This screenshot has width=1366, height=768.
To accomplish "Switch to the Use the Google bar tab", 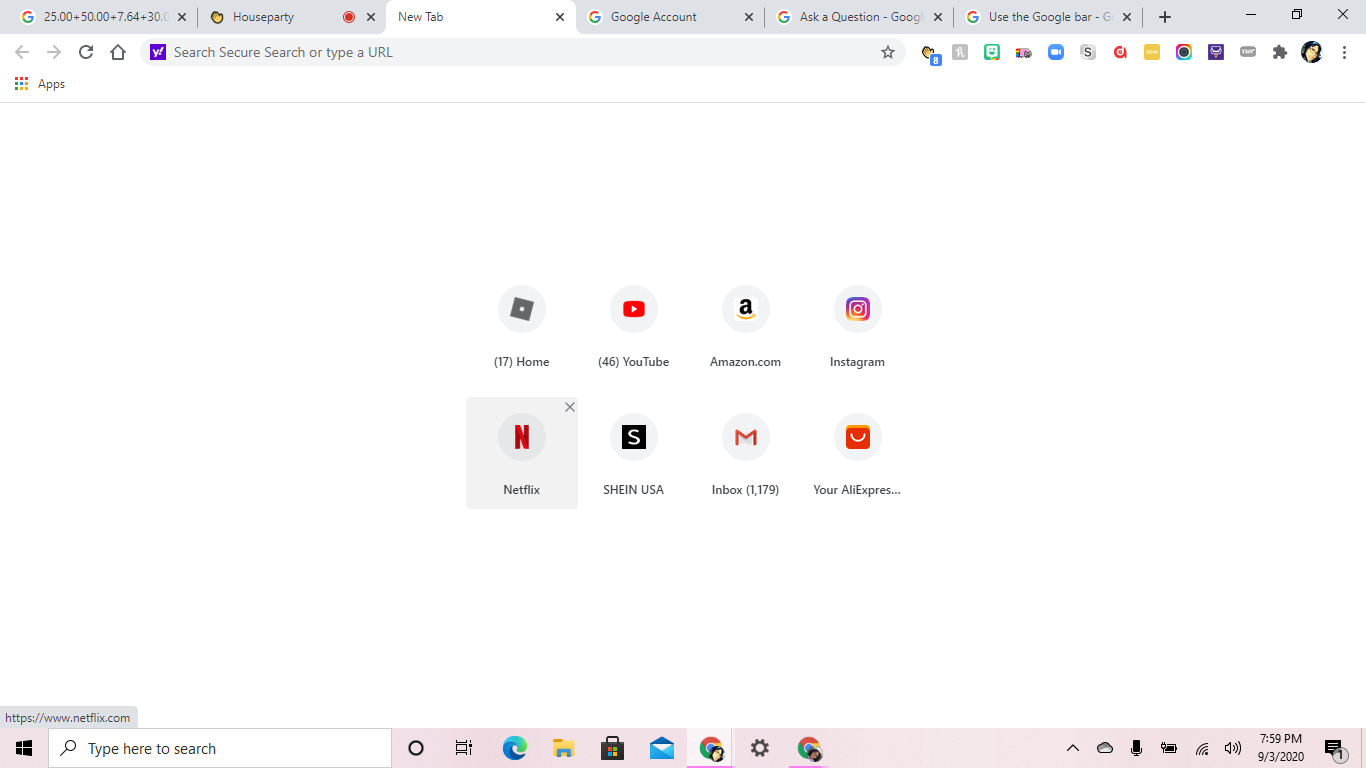I will click(1048, 17).
